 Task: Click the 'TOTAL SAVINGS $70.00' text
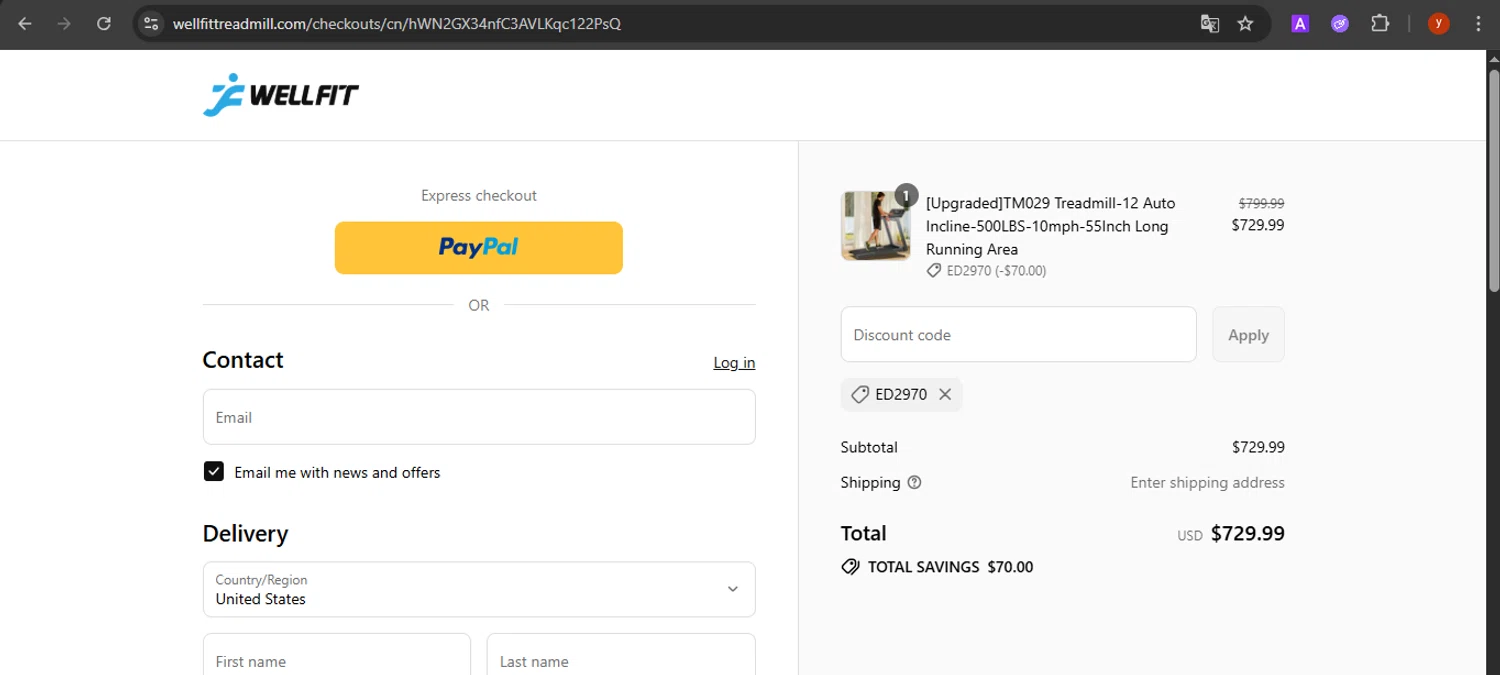[950, 567]
